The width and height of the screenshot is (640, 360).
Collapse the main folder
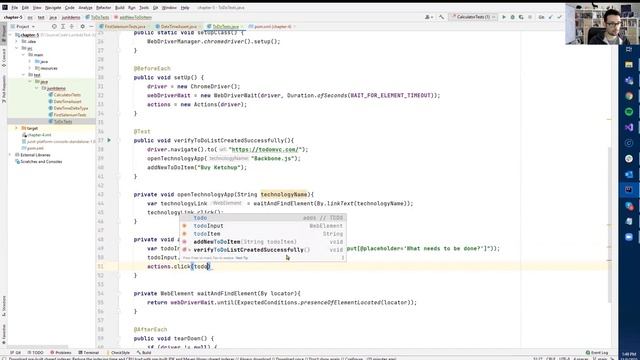tap(23, 55)
